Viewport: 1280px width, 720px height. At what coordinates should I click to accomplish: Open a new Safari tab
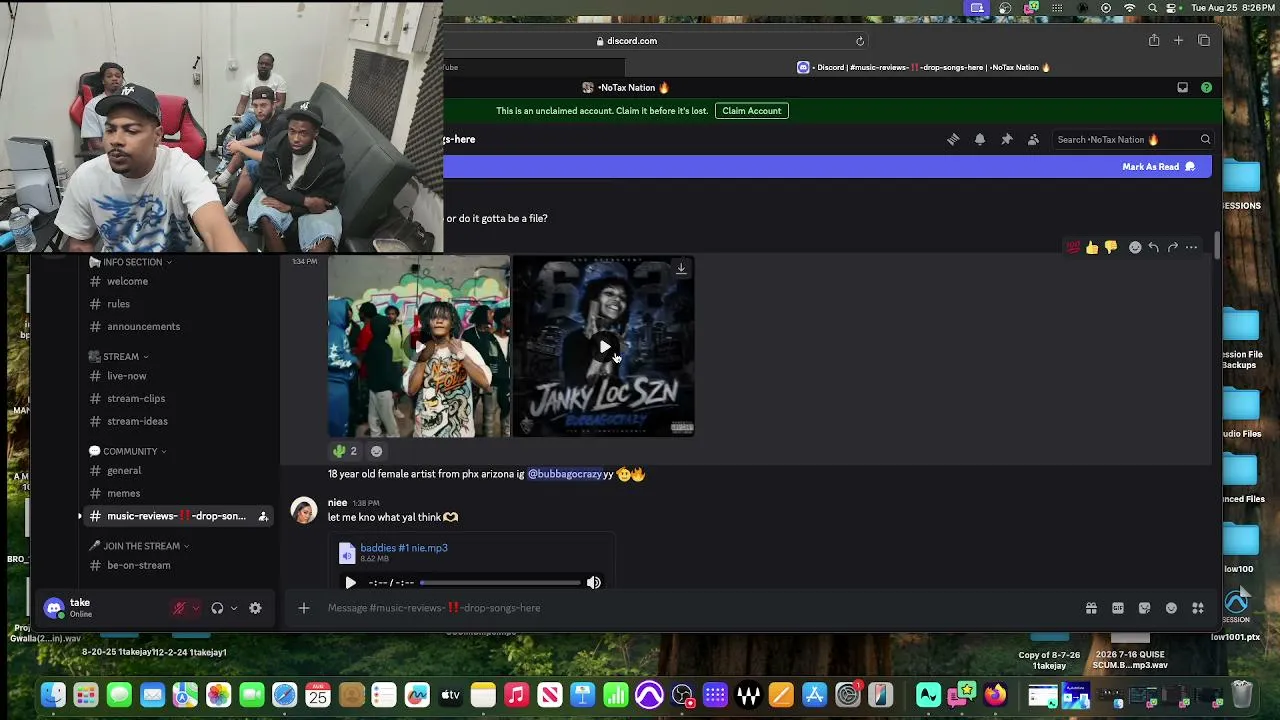[x=1178, y=40]
